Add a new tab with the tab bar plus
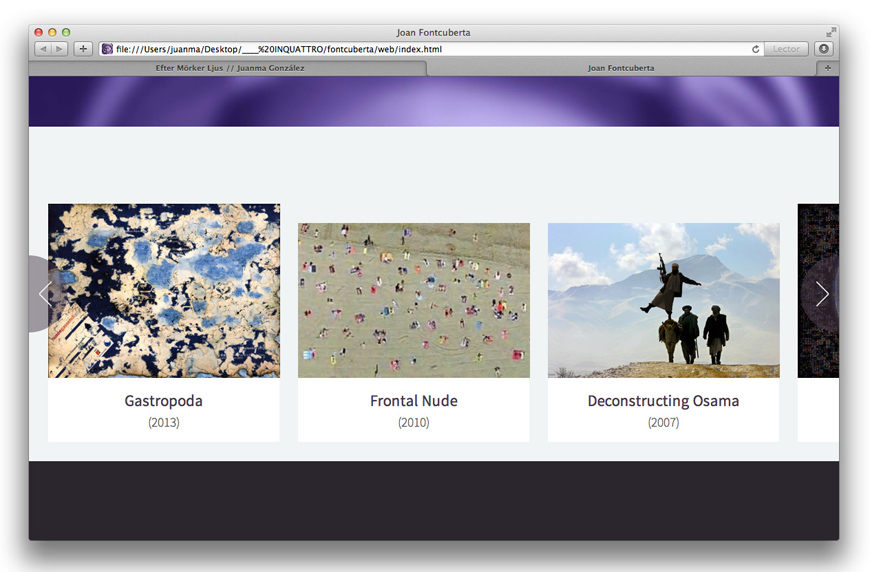870x572 pixels. pos(827,68)
